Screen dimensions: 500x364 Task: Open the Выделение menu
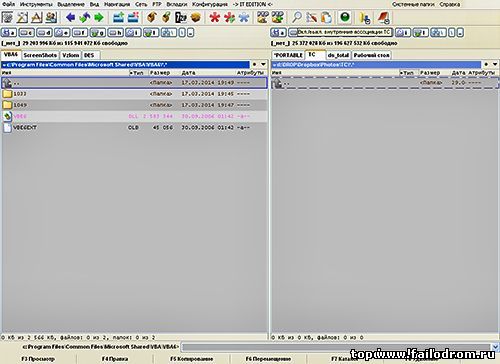[x=71, y=4]
